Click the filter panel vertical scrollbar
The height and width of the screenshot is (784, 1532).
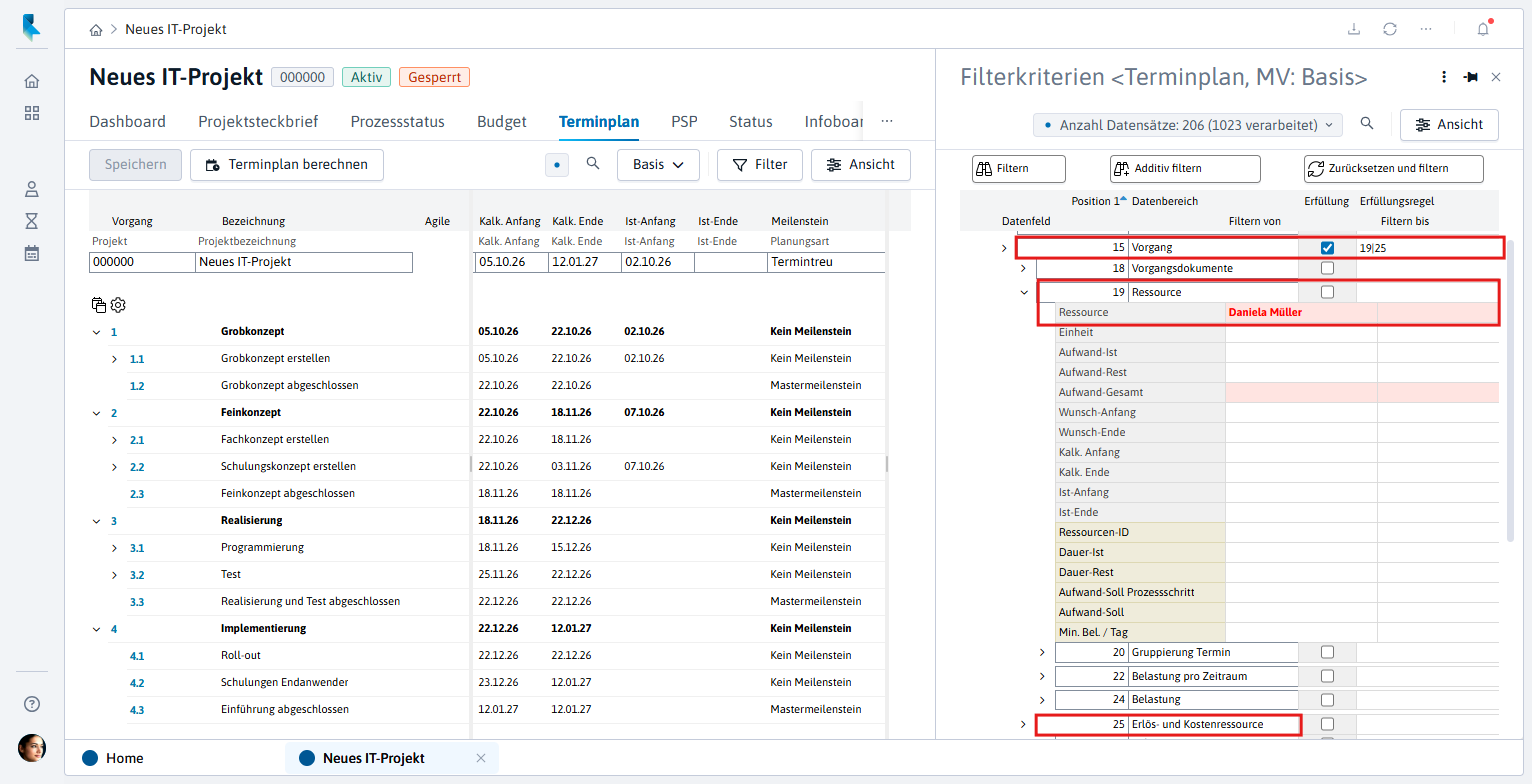[1511, 390]
